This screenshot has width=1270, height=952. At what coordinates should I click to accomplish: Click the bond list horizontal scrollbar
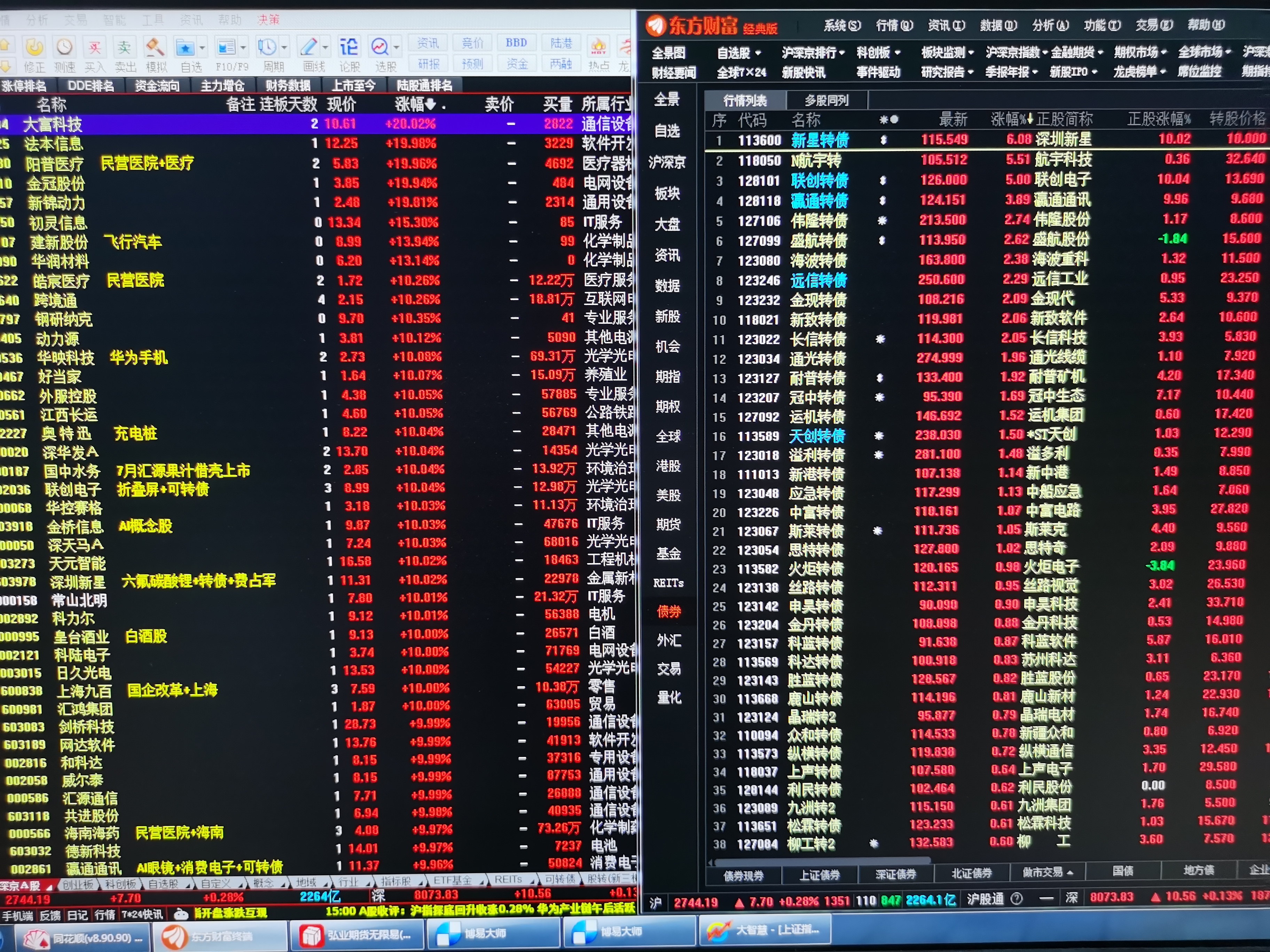(x=822, y=860)
